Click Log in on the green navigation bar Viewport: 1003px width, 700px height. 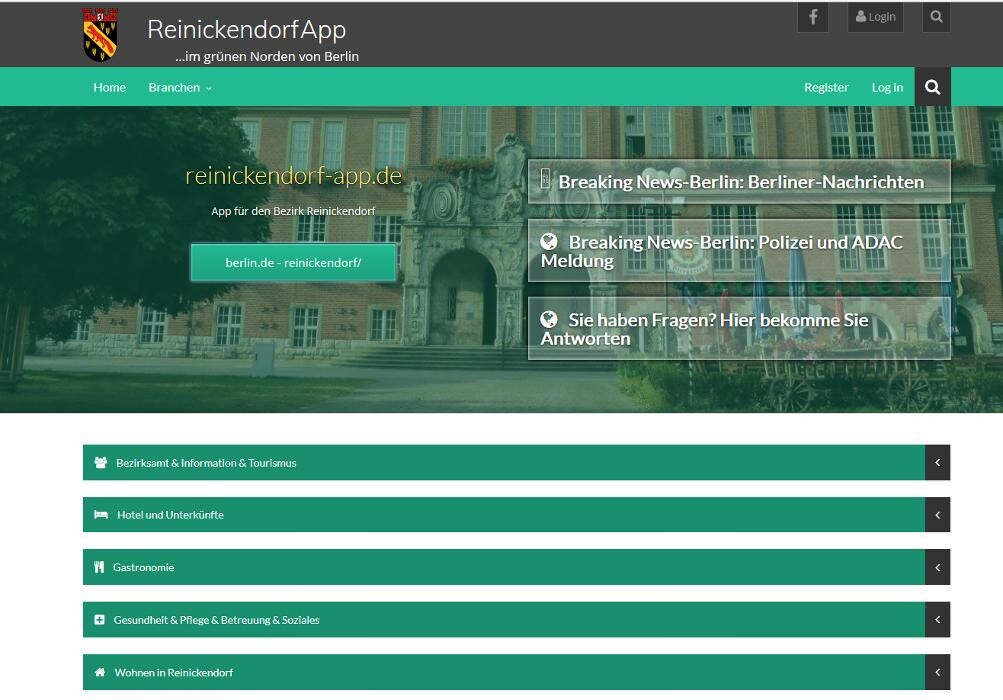click(887, 88)
